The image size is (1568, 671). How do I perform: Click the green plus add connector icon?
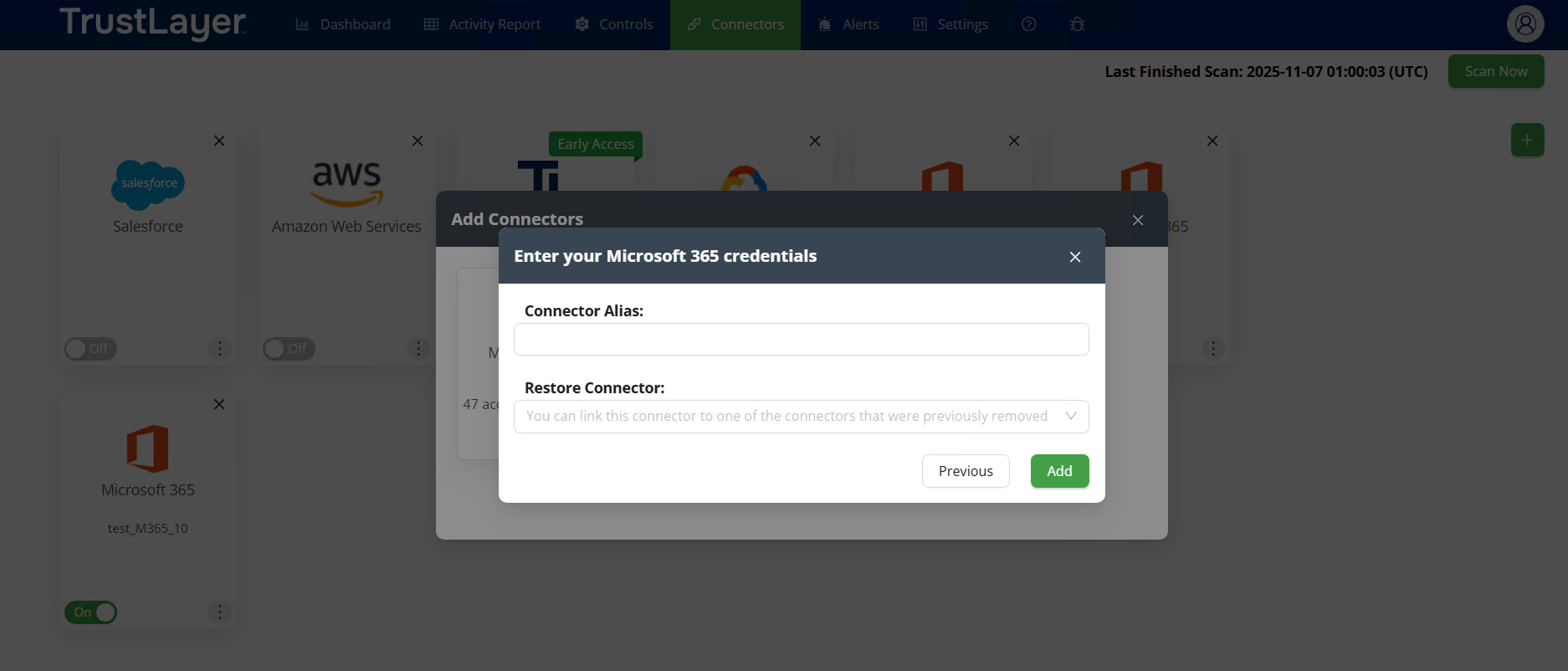1527,140
